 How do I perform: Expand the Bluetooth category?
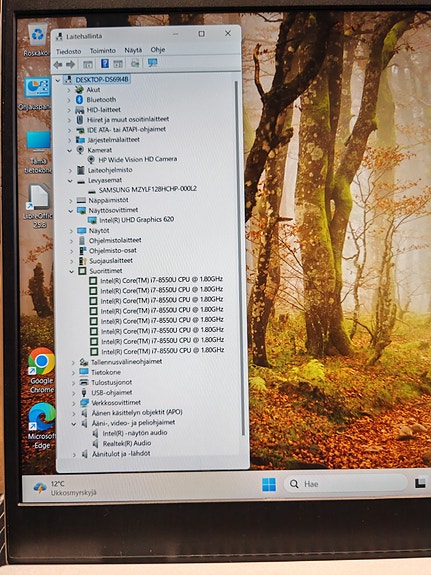[x=69, y=100]
